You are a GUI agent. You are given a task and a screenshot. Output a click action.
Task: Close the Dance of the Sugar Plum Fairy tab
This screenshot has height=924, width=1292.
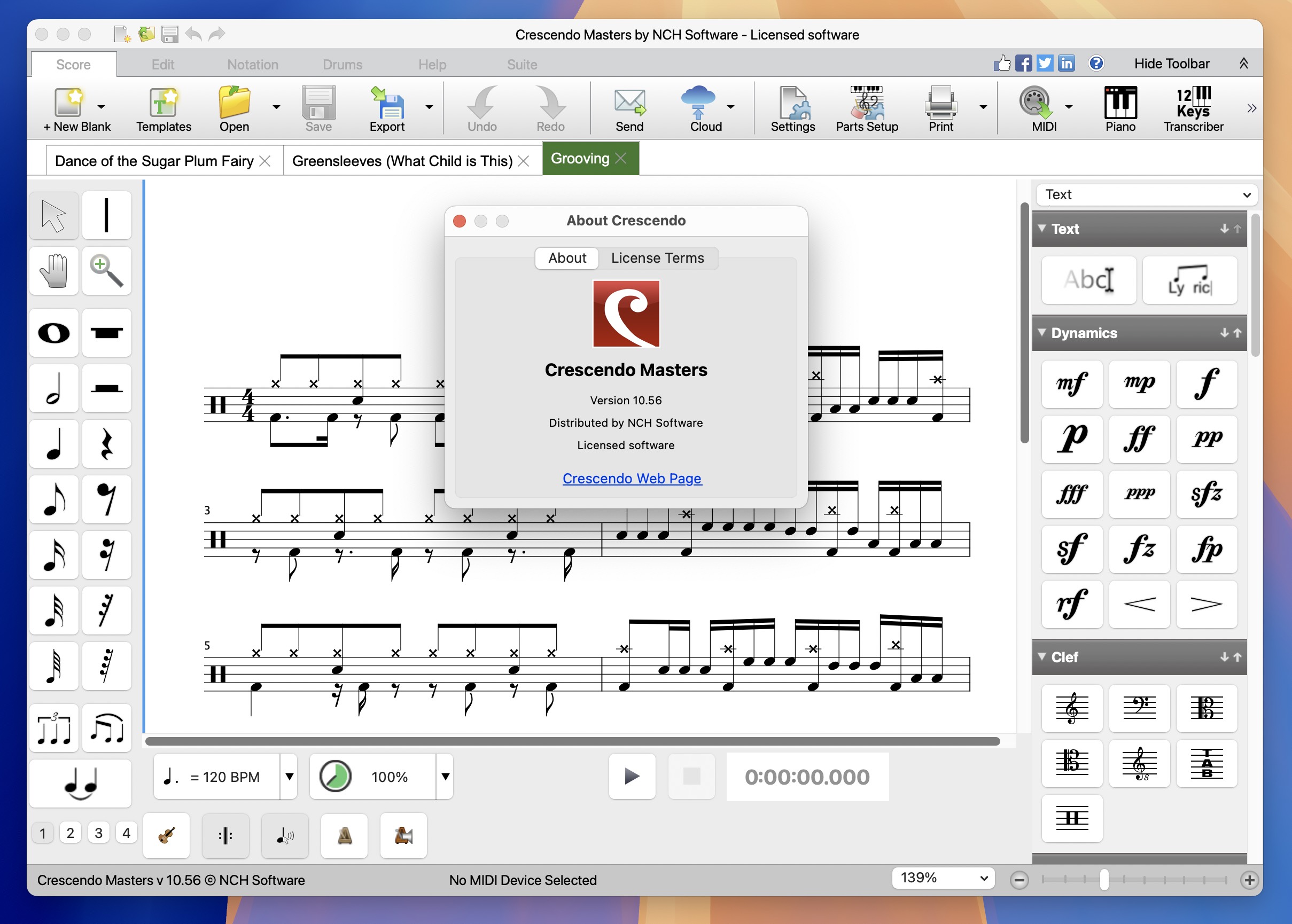[264, 161]
